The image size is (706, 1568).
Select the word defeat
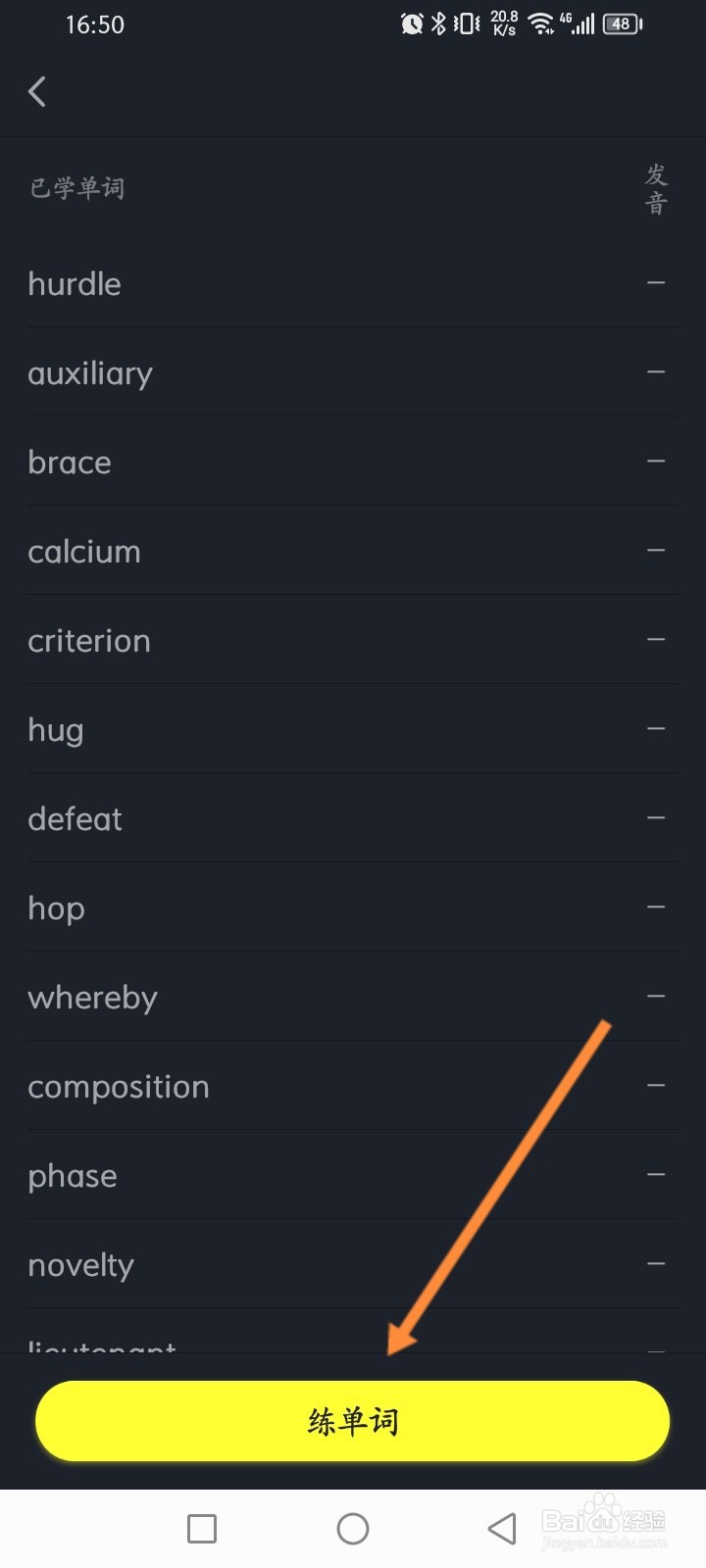(x=76, y=819)
